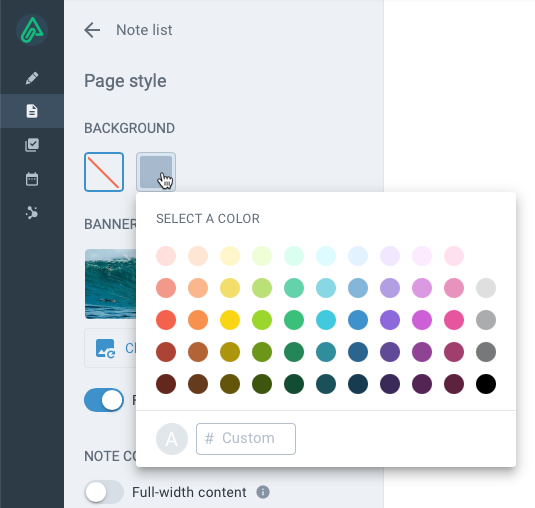The image size is (535, 508).
Task: Toggle the Full-width content switch
Action: [104, 492]
